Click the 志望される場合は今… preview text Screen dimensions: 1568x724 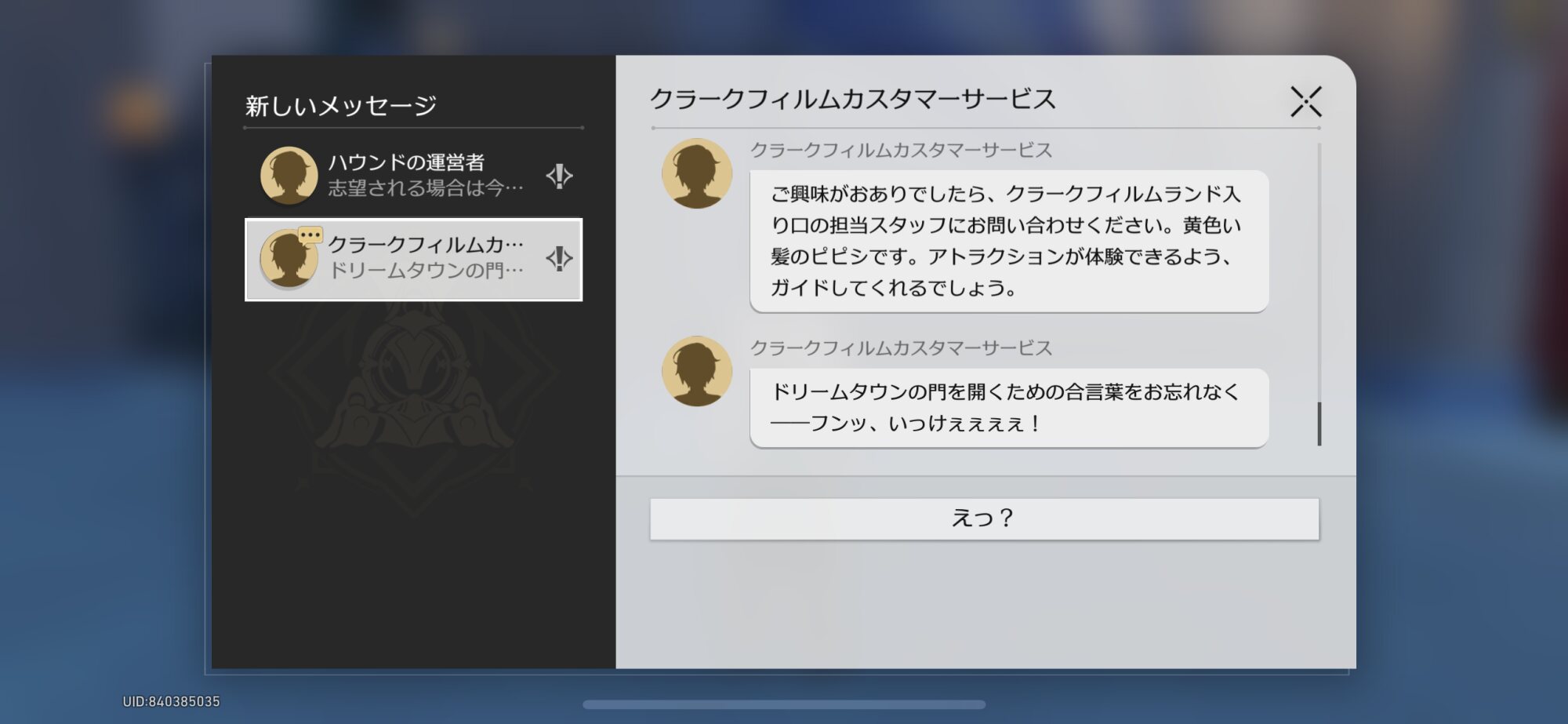pyautogui.click(x=425, y=188)
